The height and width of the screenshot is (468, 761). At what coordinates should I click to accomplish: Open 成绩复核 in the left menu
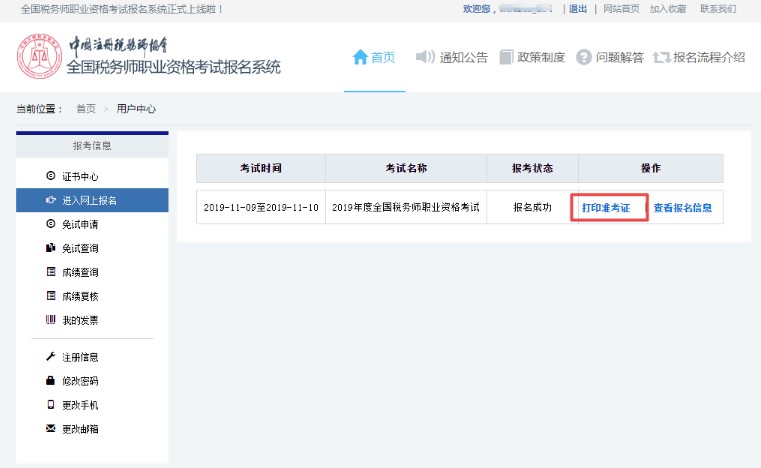tap(80, 296)
